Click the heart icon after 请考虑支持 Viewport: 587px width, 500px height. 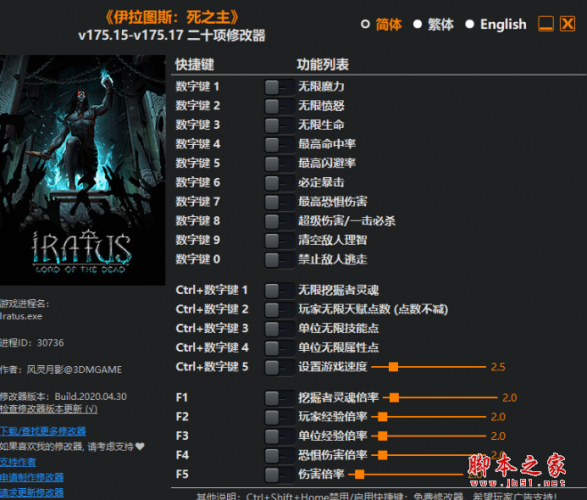[140, 446]
